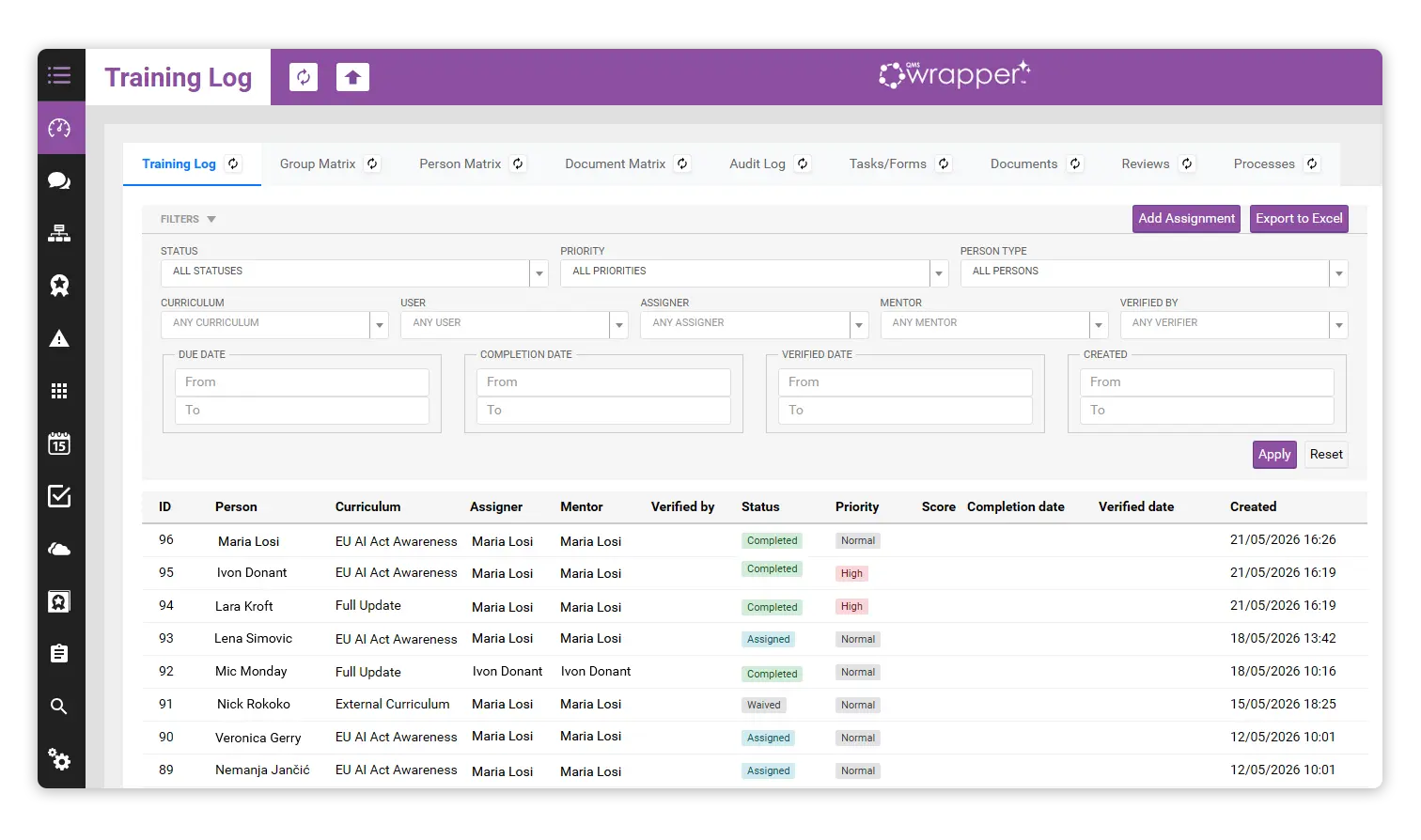Switch to the Audit Log tab
The height and width of the screenshot is (840, 1421).
click(757, 163)
